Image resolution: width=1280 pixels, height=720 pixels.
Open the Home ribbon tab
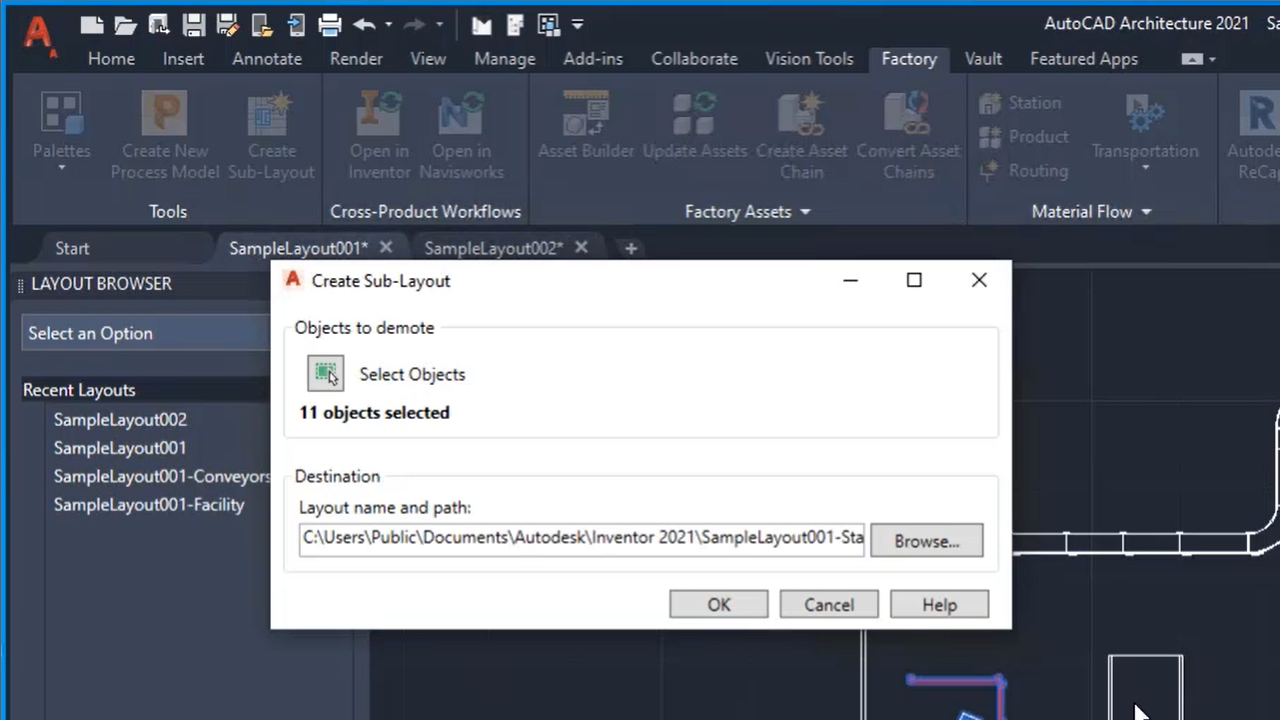pos(111,59)
